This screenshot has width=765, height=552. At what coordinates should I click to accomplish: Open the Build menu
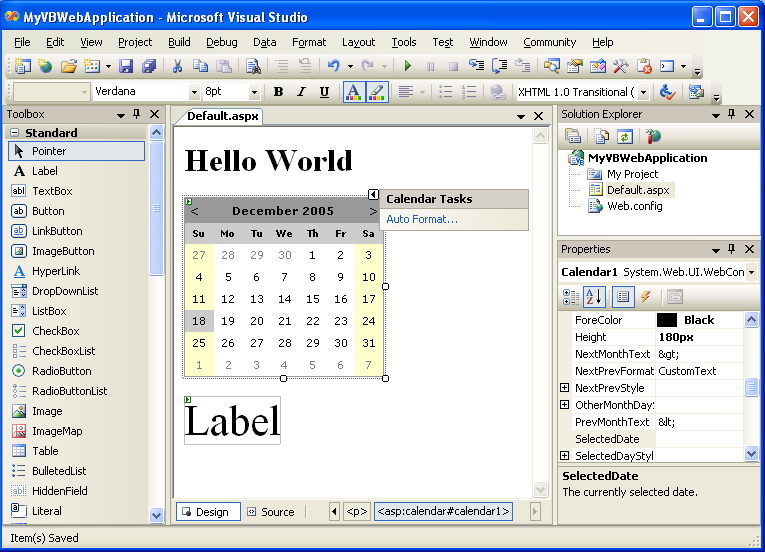click(179, 42)
